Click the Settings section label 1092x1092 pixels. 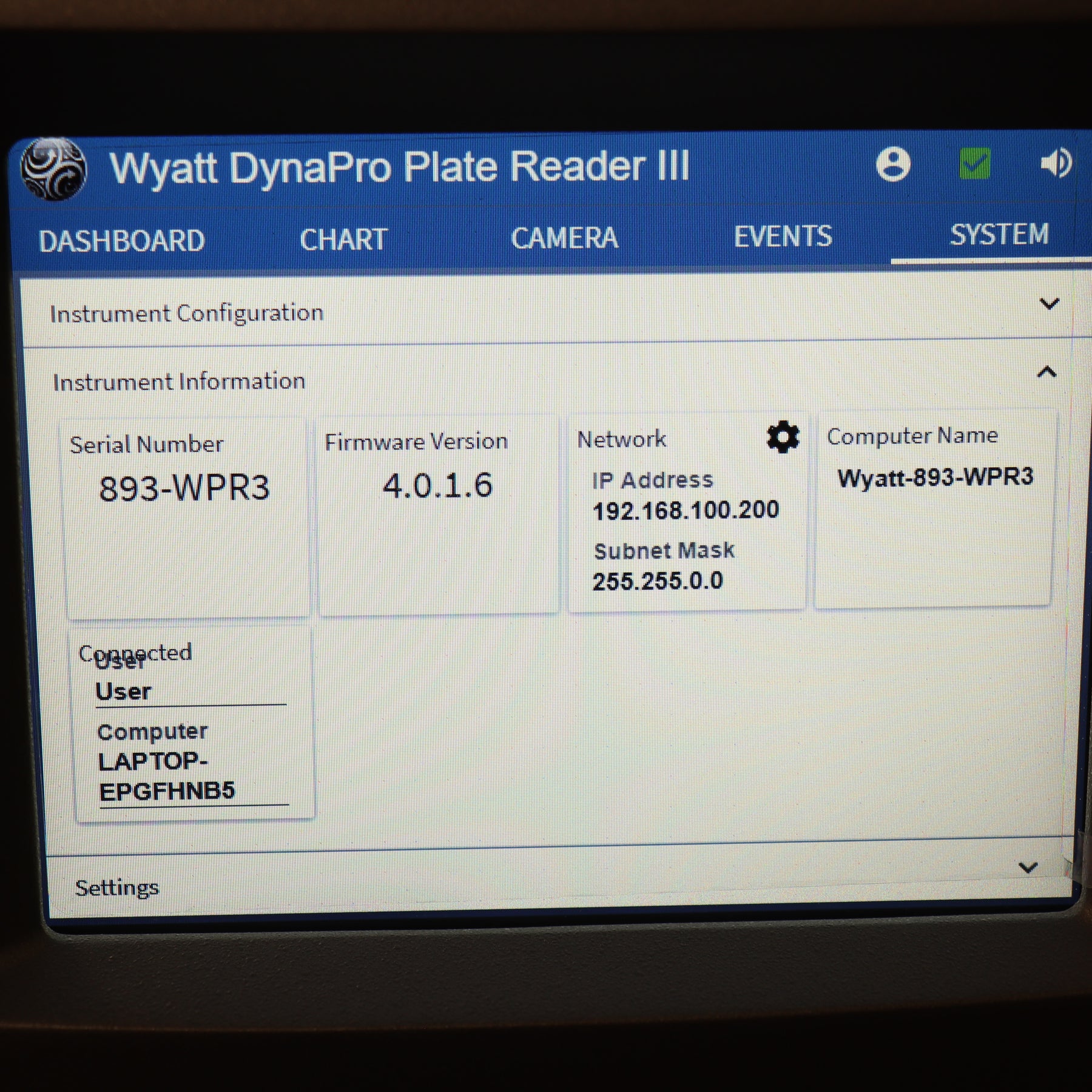pyautogui.click(x=117, y=888)
